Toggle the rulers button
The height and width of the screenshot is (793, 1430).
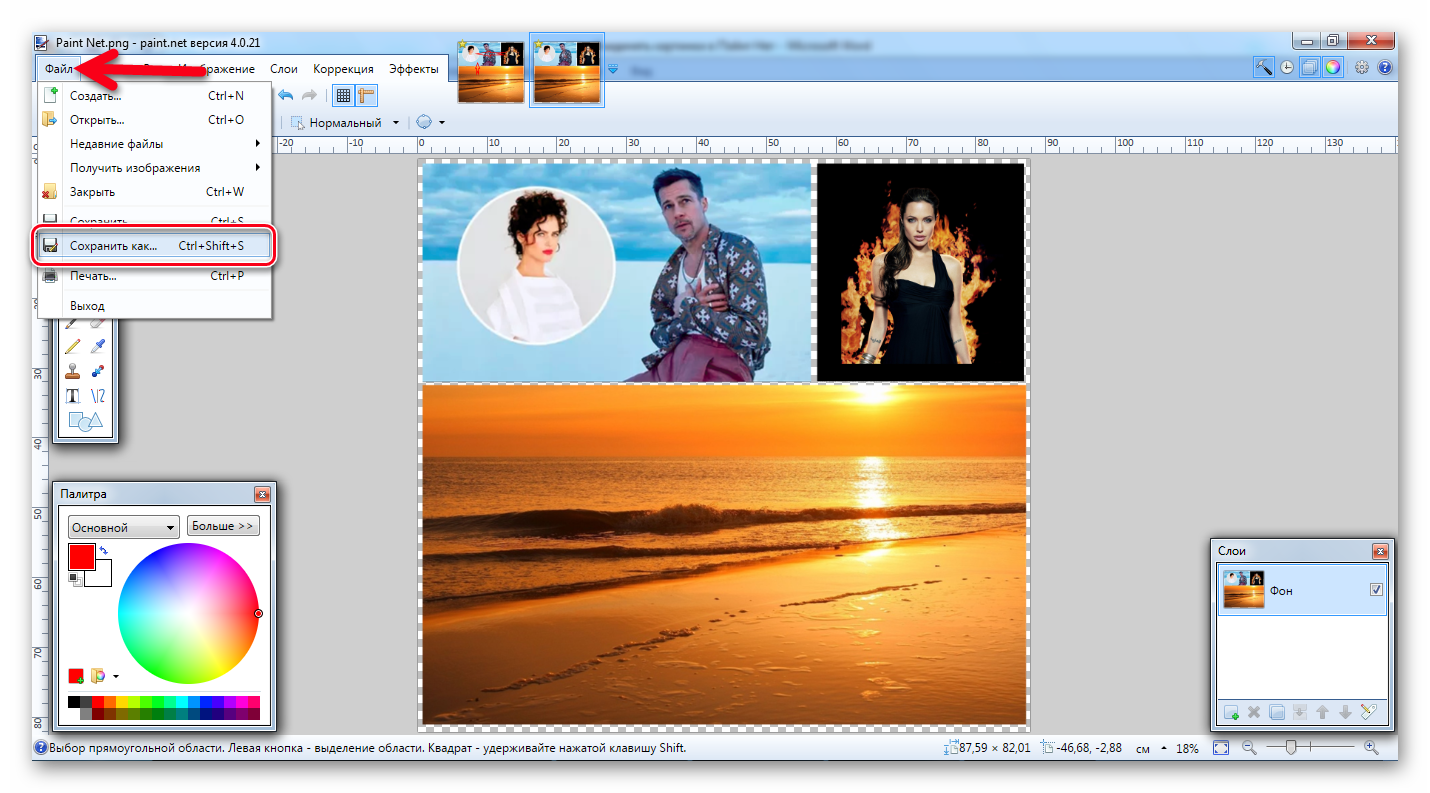click(366, 95)
